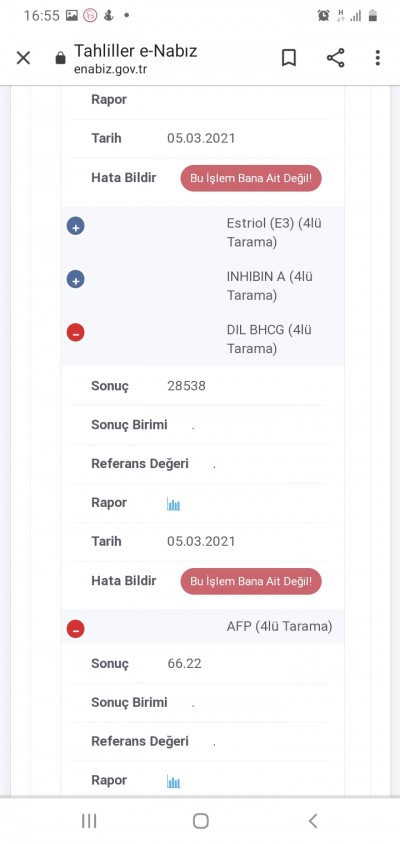Close the e-Nabız browser tab
Screen dimensions: 400x844
pyautogui.click(x=23, y=58)
